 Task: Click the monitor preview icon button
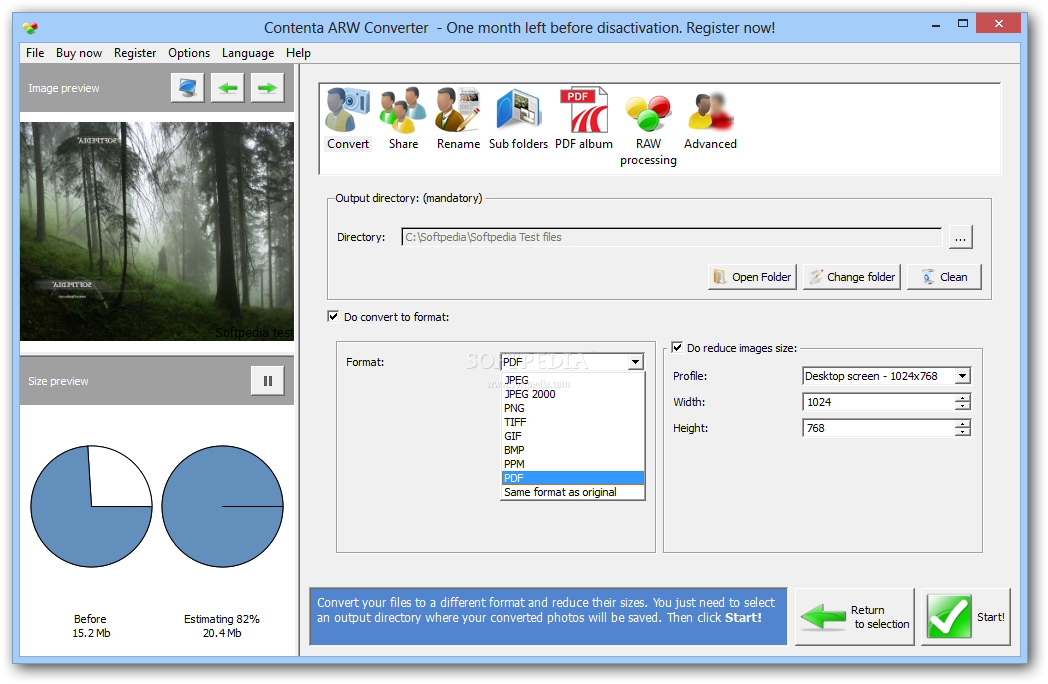click(187, 88)
